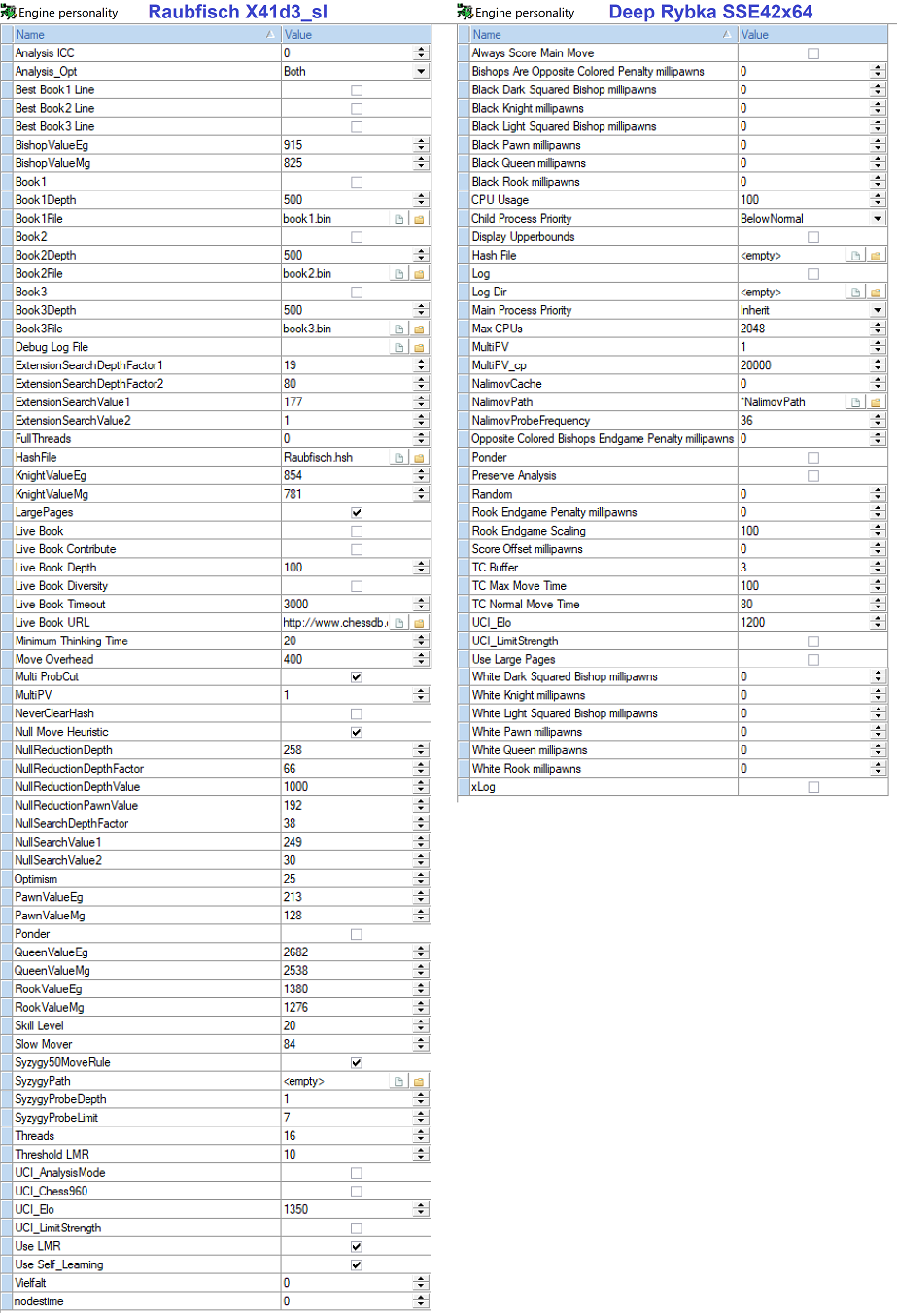This screenshot has width=897, height=1316.
Task: Enable the xLog checkbox
Action: tap(813, 787)
